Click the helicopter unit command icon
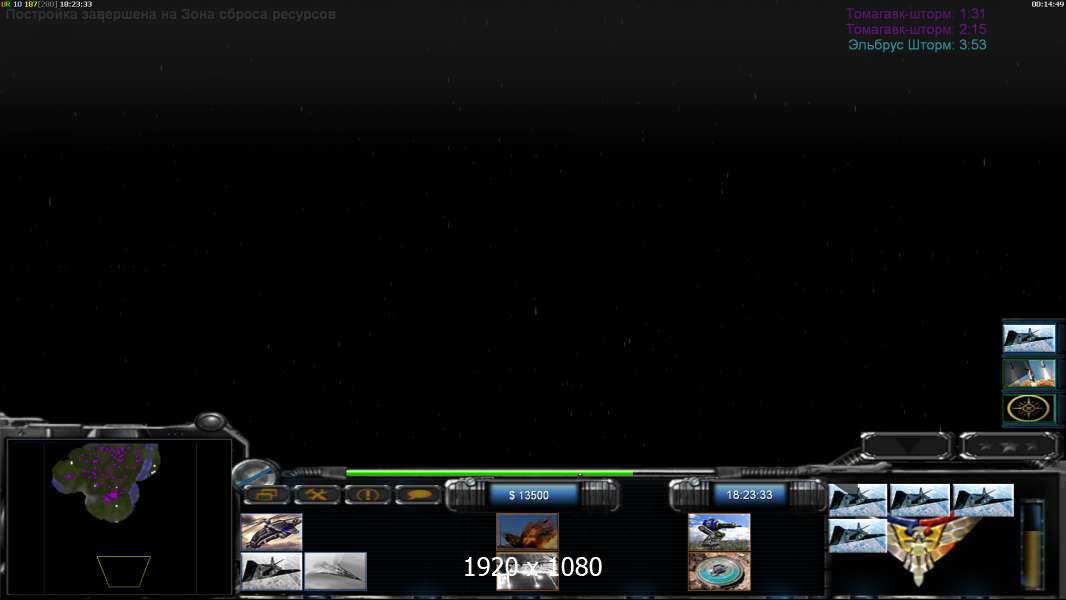This screenshot has width=1066, height=600. point(271,531)
